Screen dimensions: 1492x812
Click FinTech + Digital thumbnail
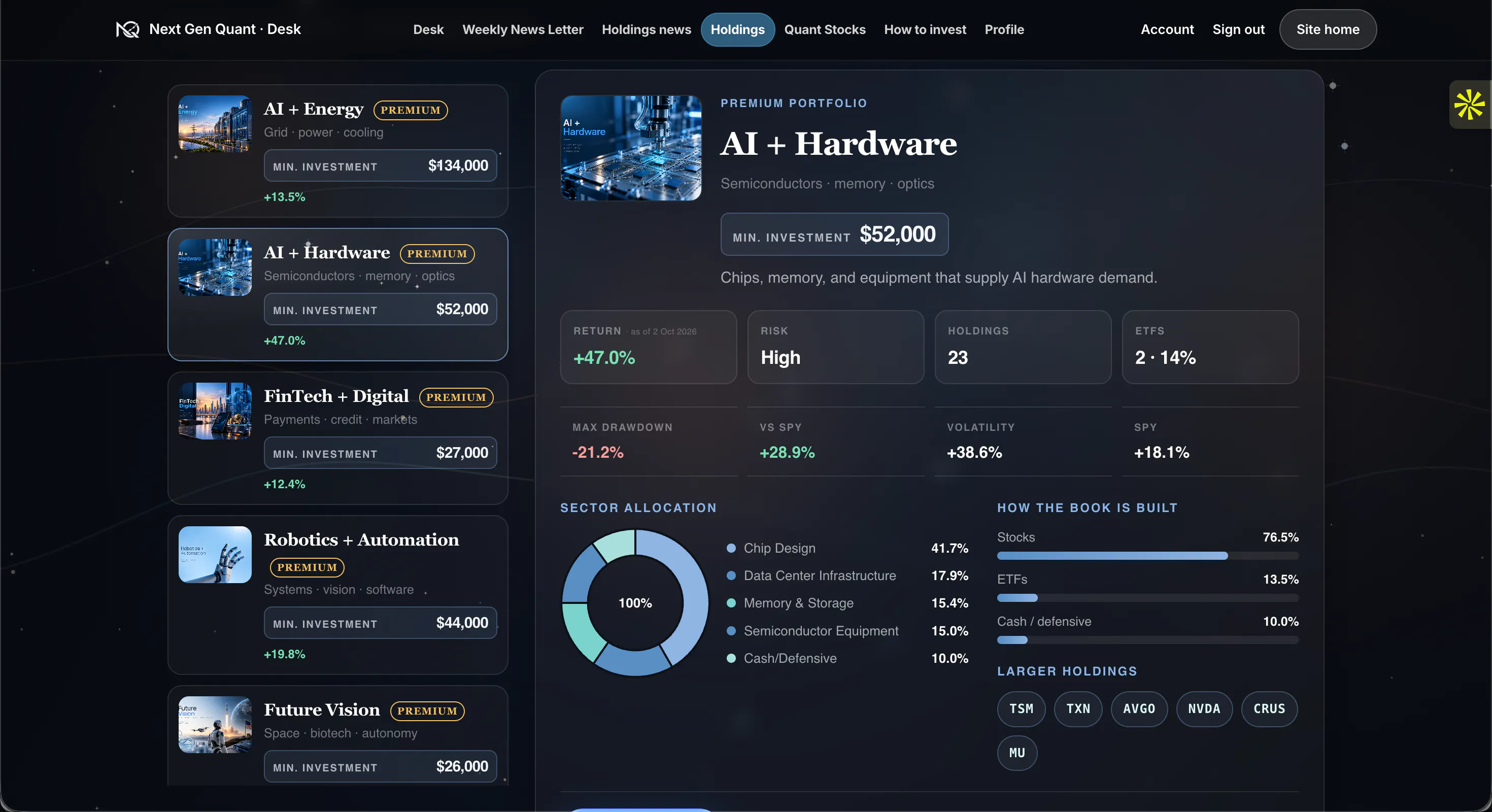pyautogui.click(x=215, y=411)
